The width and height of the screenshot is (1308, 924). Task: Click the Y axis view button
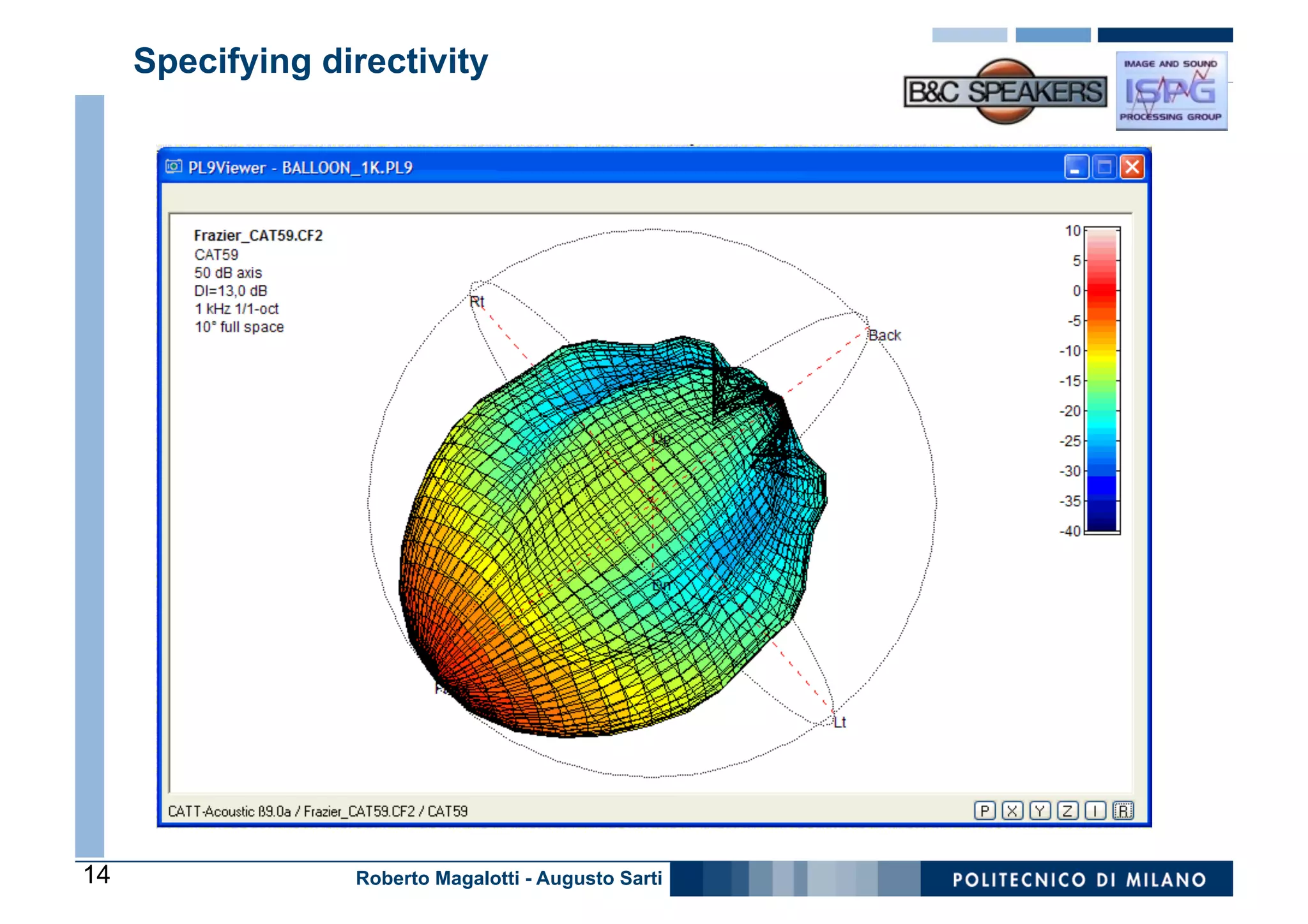pyautogui.click(x=1040, y=810)
